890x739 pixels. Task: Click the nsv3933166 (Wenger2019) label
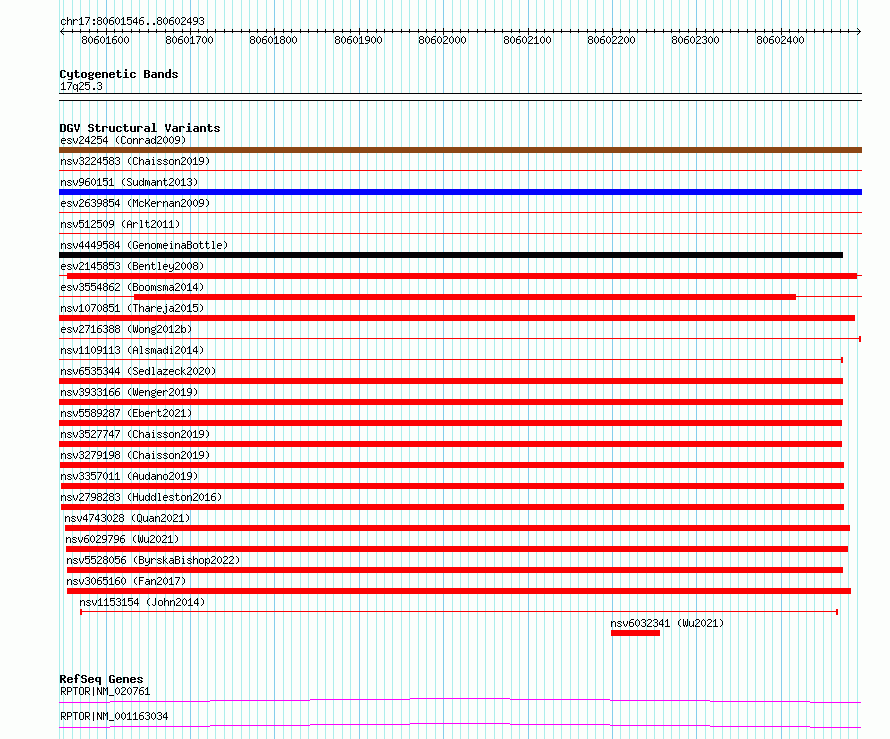(x=129, y=392)
